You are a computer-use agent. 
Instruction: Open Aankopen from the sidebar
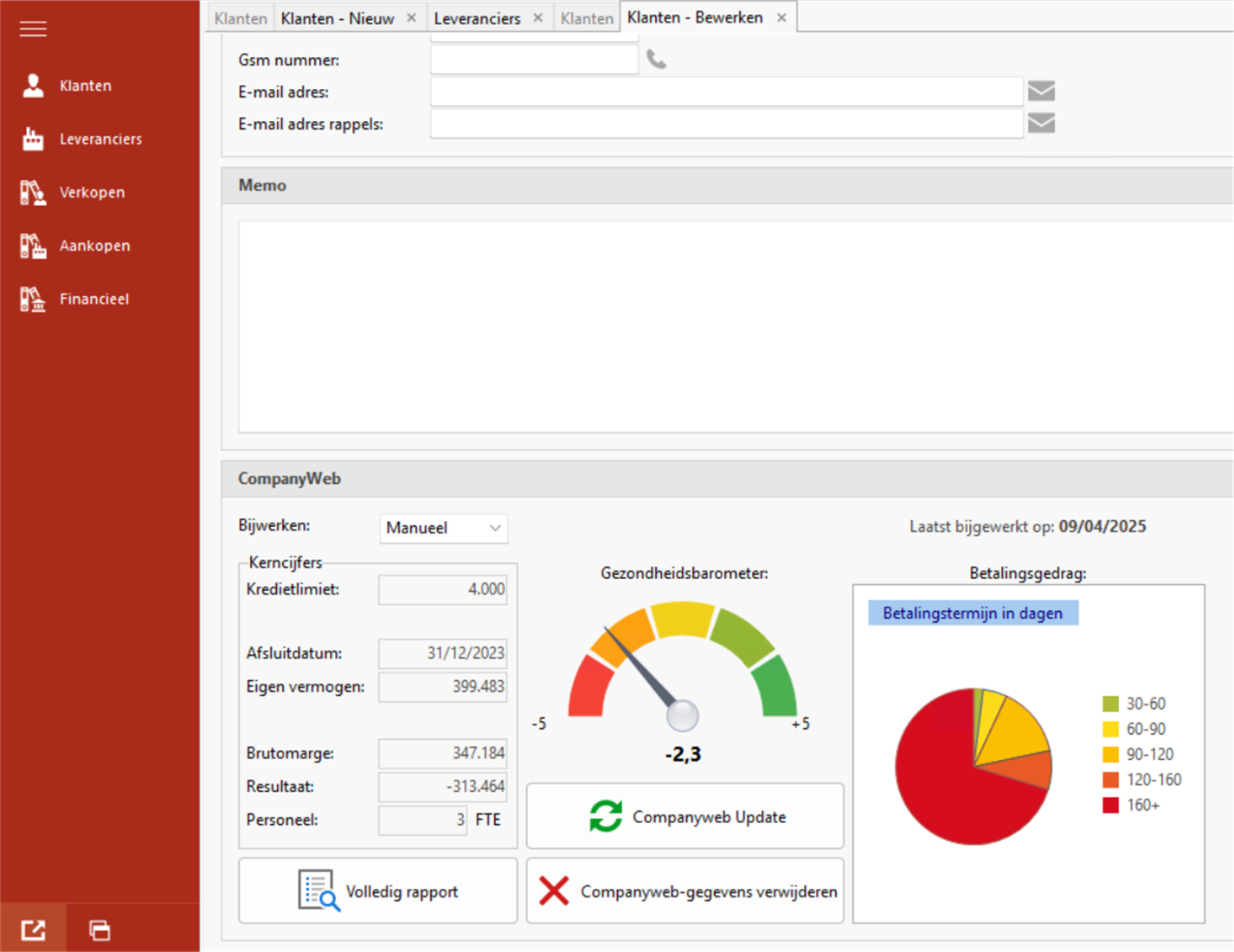pyautogui.click(x=93, y=246)
